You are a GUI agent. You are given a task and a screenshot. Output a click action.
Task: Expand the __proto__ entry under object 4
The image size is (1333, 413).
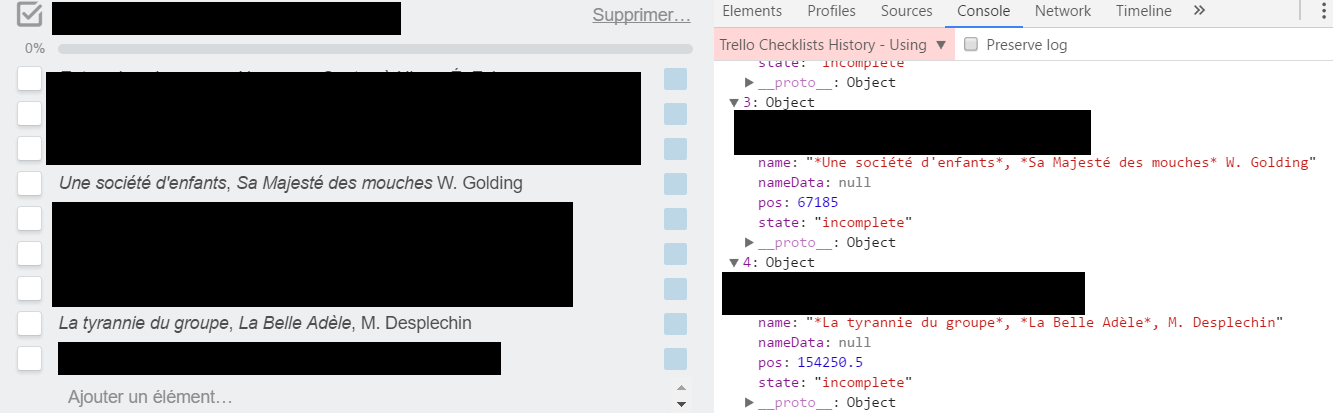pos(750,403)
